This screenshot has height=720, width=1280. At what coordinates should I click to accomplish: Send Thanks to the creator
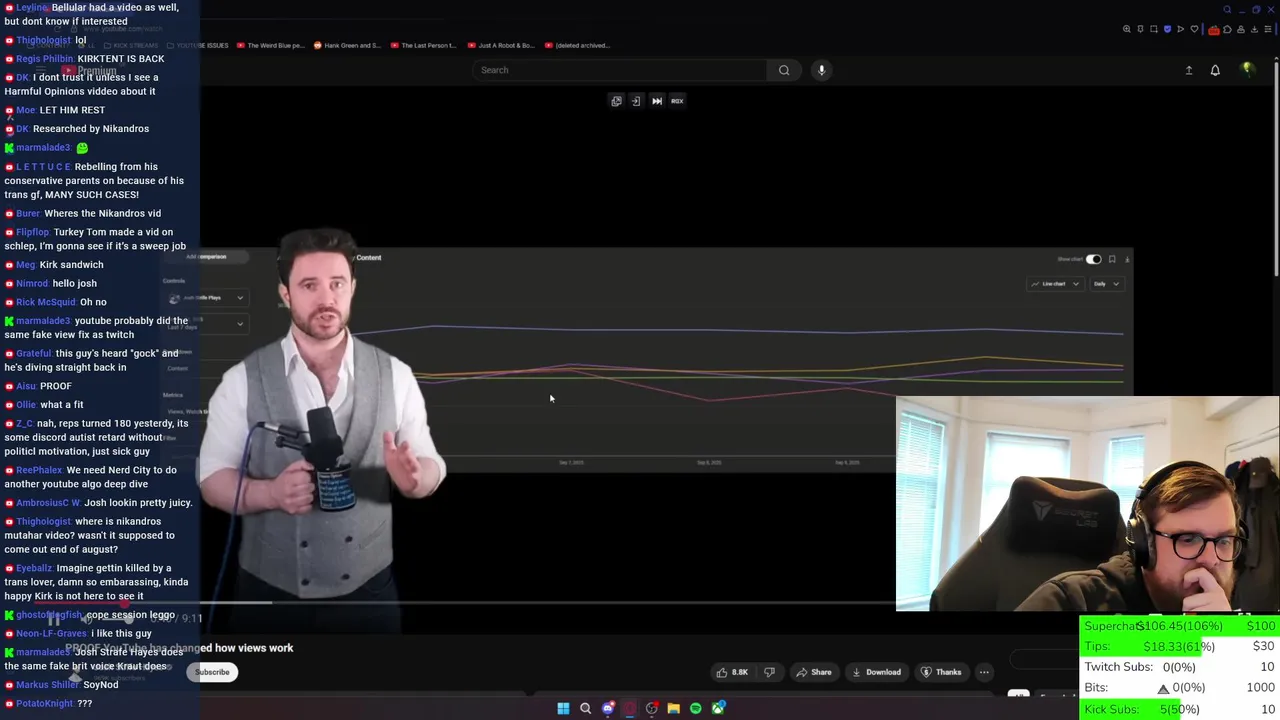point(941,672)
